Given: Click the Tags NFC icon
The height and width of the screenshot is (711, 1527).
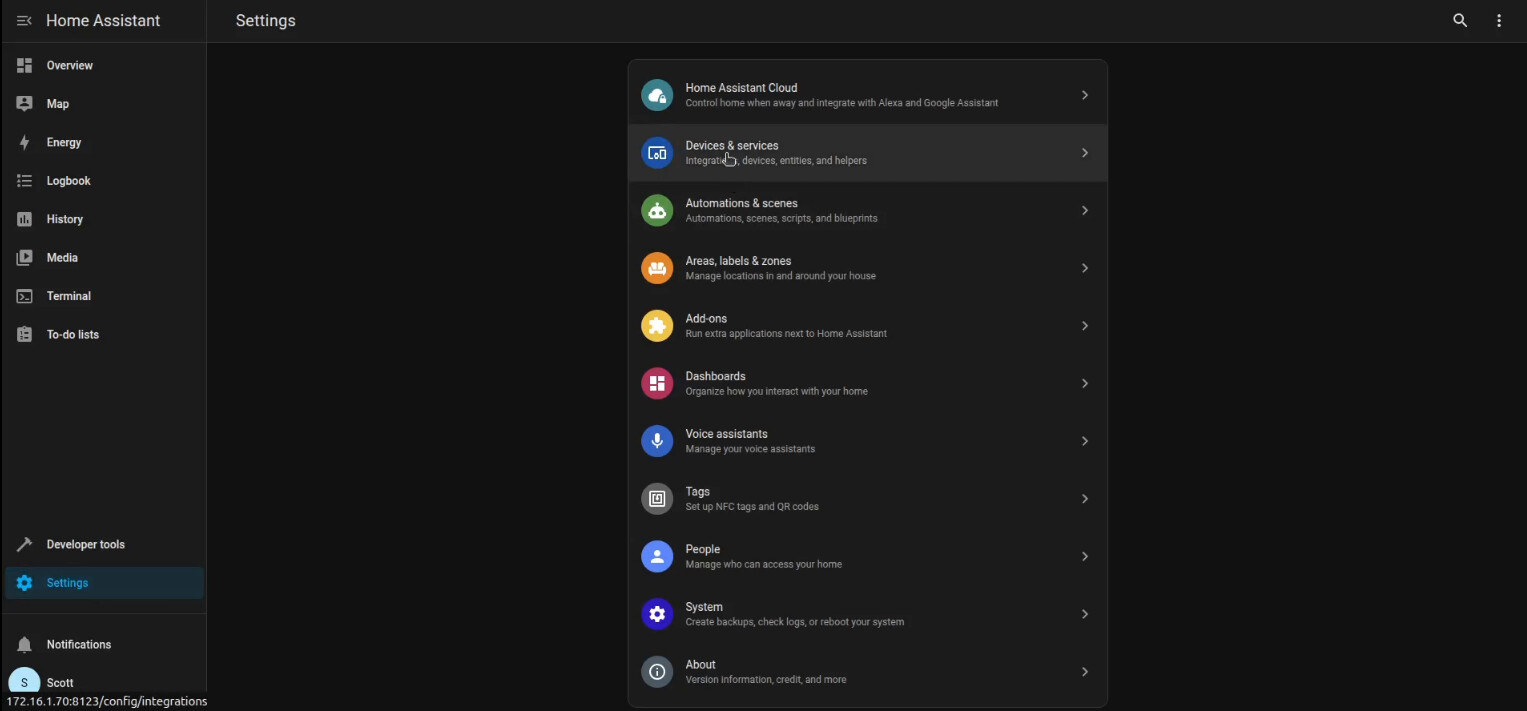Looking at the screenshot, I should (657, 499).
